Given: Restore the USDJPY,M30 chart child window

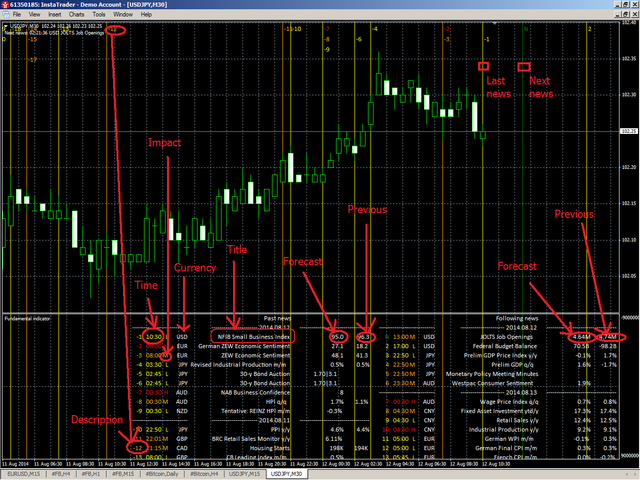Looking at the screenshot, I should (626, 14).
